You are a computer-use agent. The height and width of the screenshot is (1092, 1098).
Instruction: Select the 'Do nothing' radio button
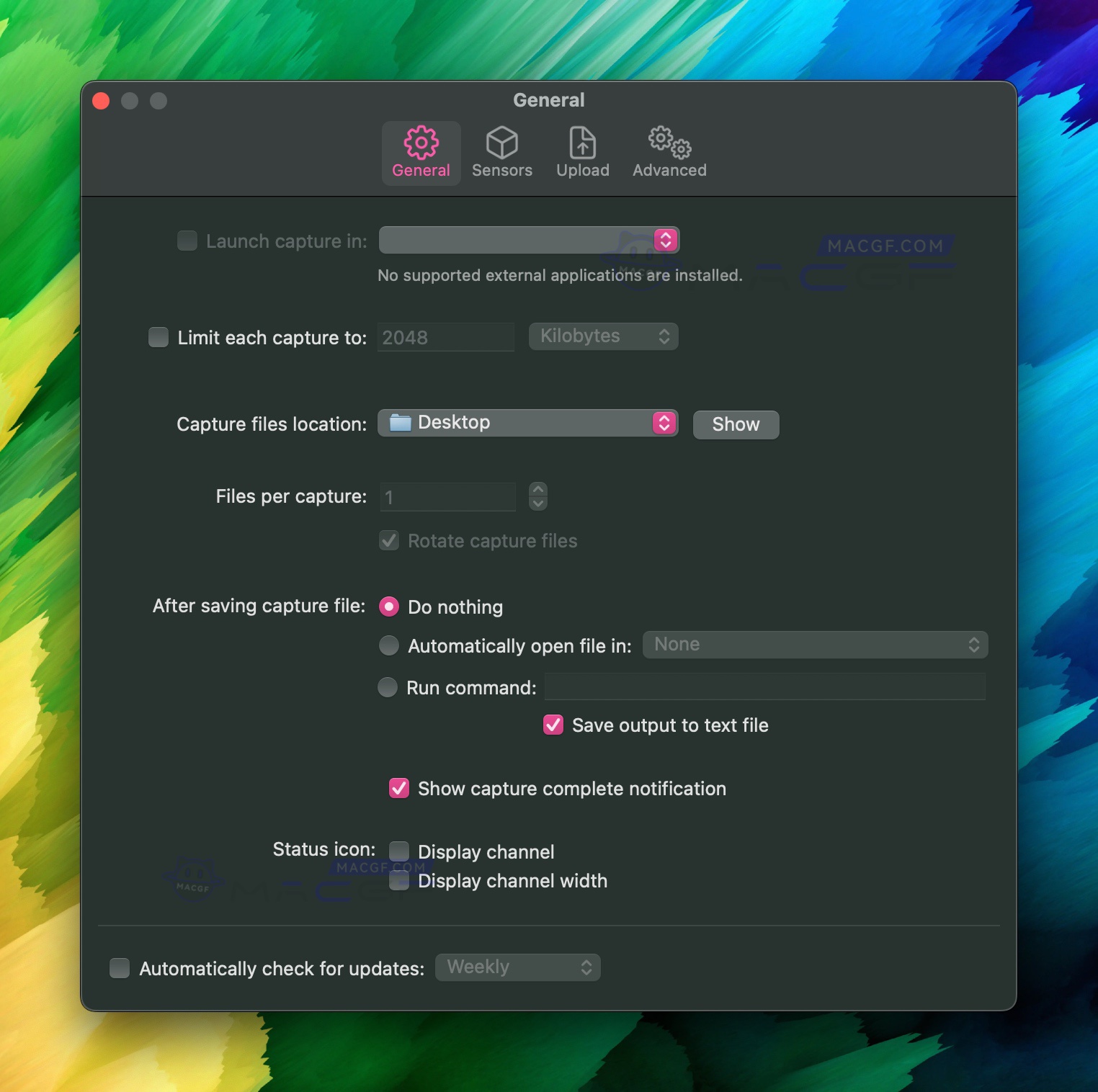pos(389,607)
